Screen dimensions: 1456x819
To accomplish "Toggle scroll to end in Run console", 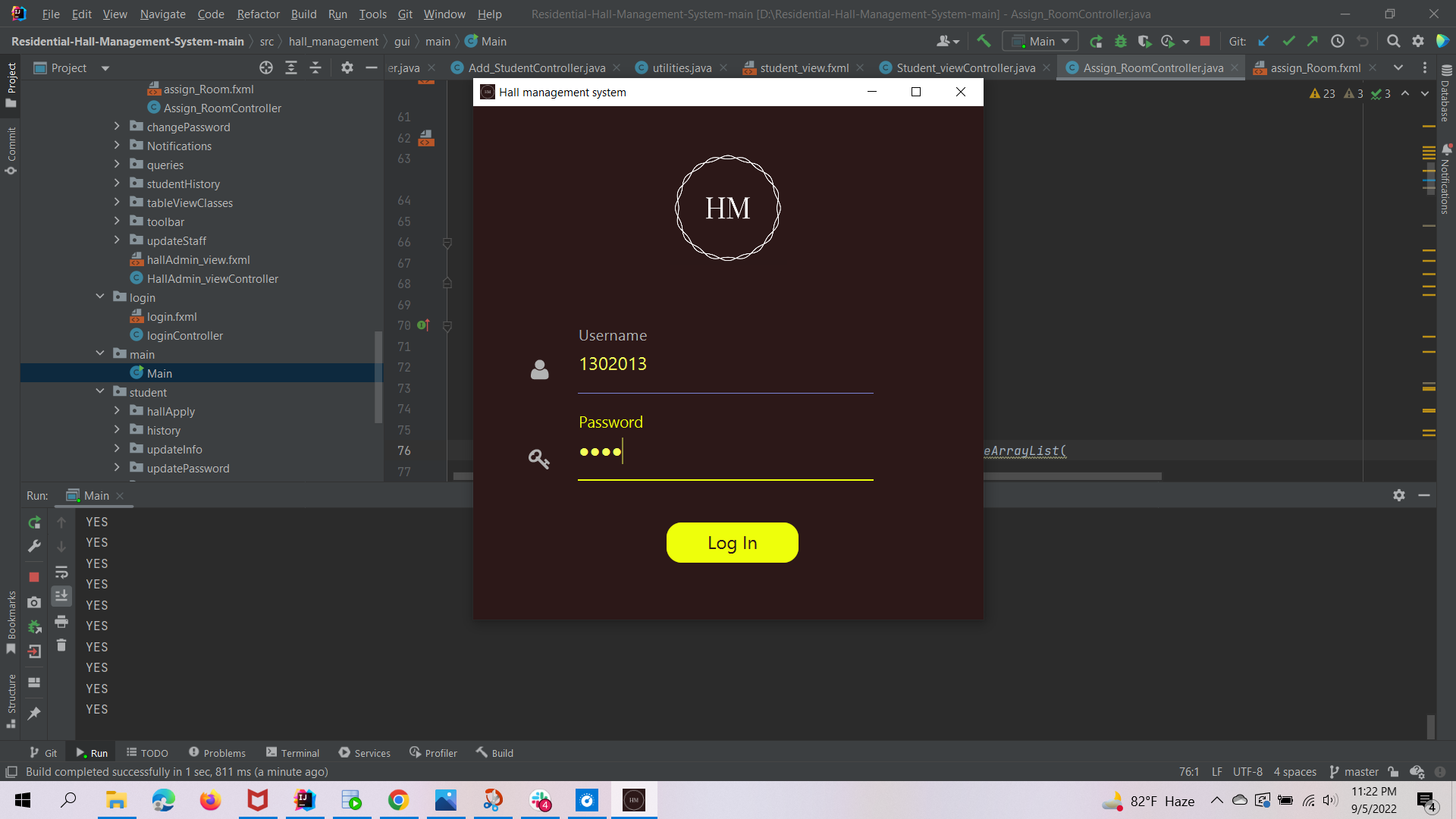I will [x=61, y=596].
